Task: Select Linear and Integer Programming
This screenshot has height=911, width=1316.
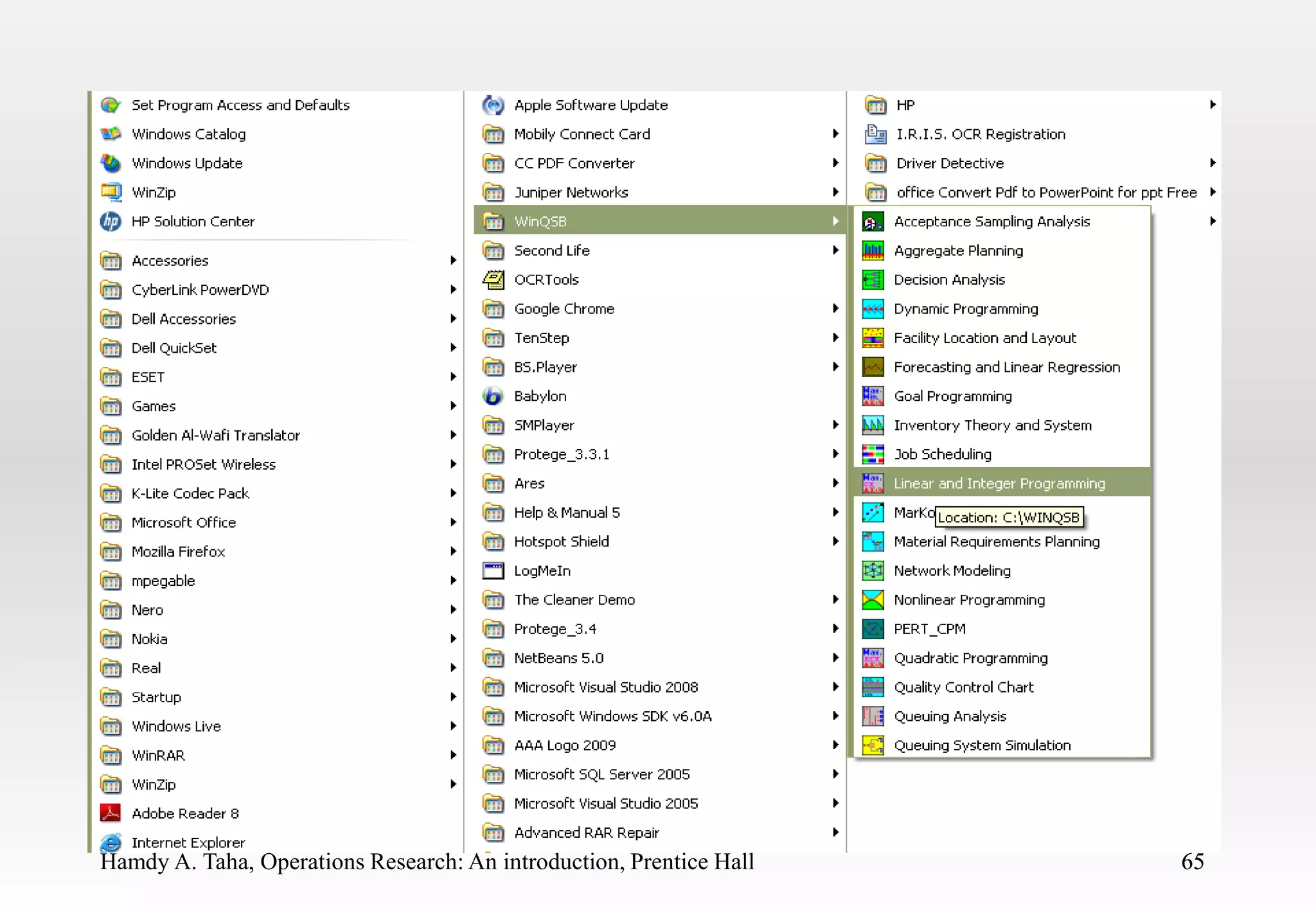Action: (x=999, y=483)
